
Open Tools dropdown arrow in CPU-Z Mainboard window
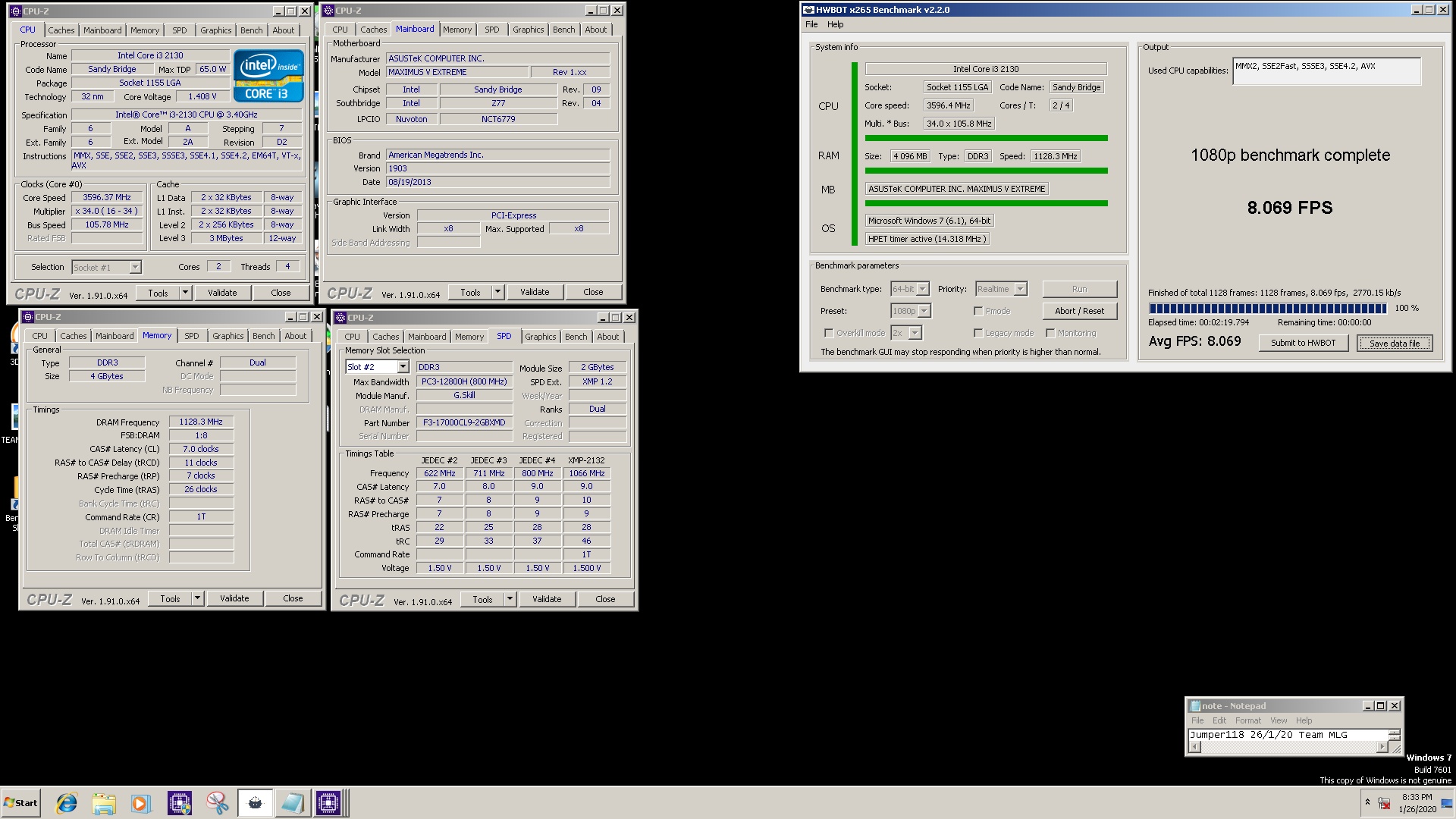[497, 292]
